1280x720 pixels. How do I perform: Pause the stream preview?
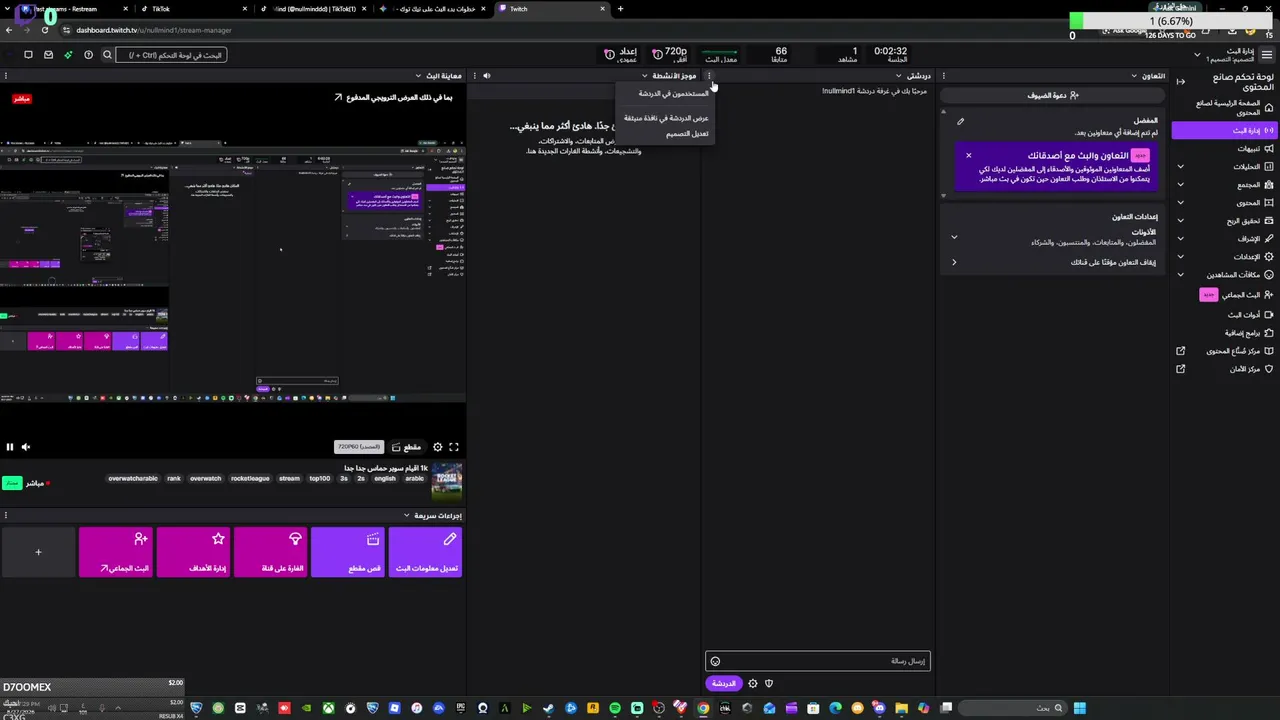(x=10, y=447)
